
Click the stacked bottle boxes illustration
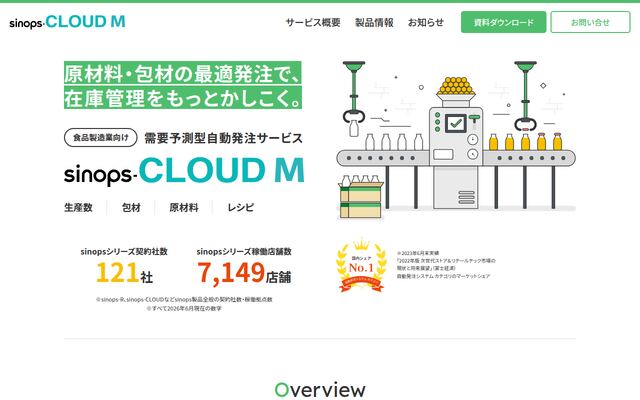coord(360,198)
